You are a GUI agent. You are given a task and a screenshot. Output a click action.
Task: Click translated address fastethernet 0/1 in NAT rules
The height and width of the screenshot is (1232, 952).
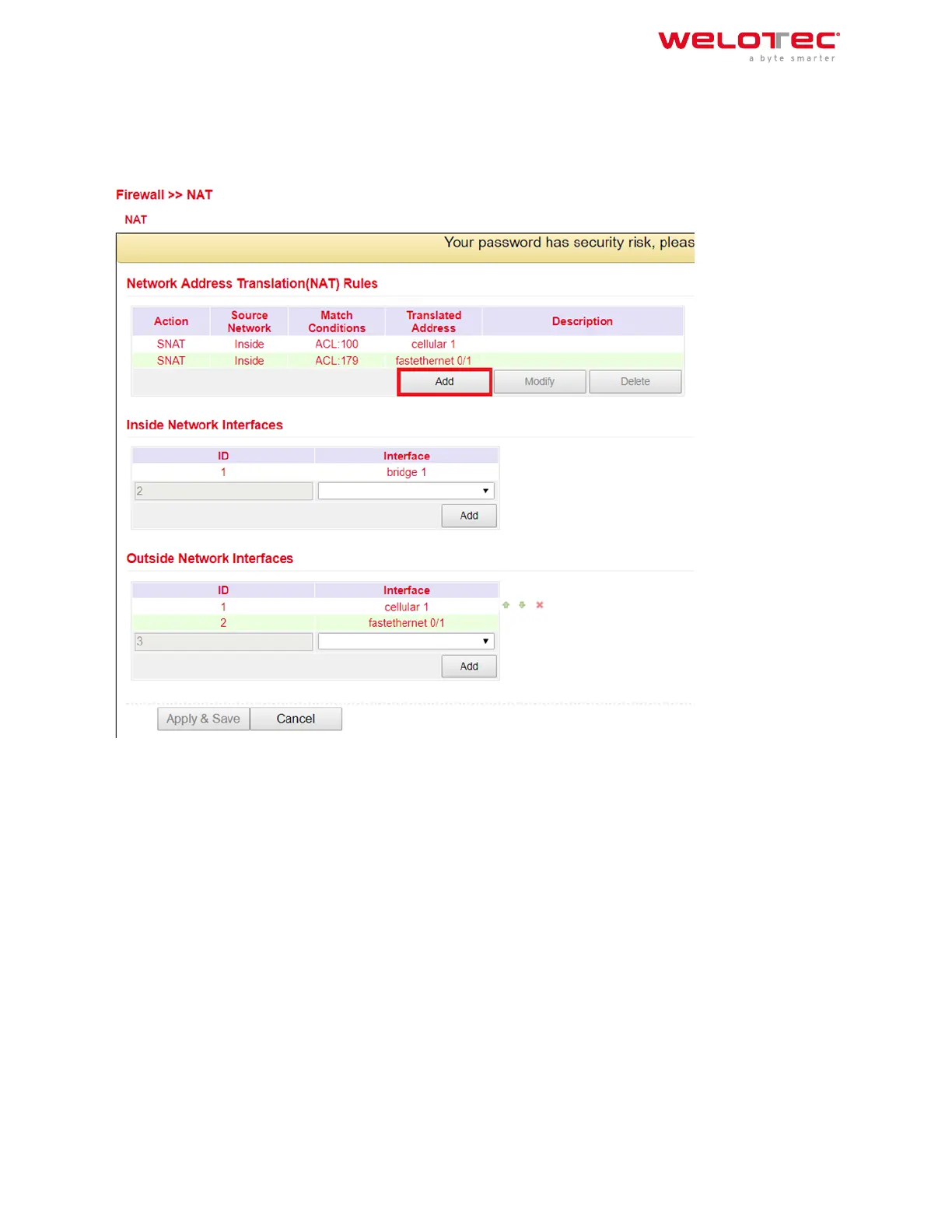[433, 361]
